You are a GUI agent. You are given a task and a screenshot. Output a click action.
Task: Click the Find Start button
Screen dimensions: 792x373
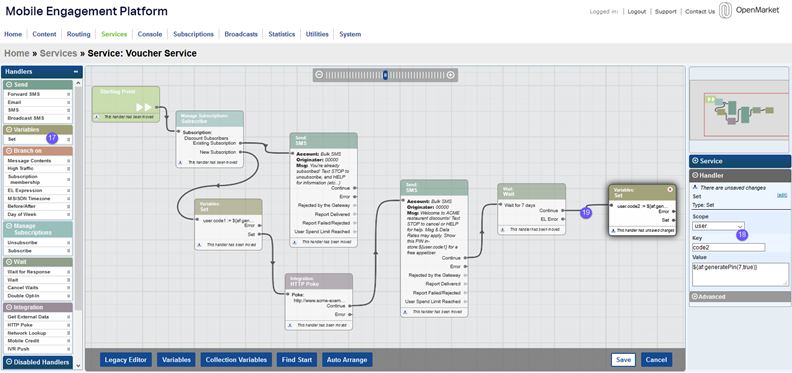click(297, 360)
